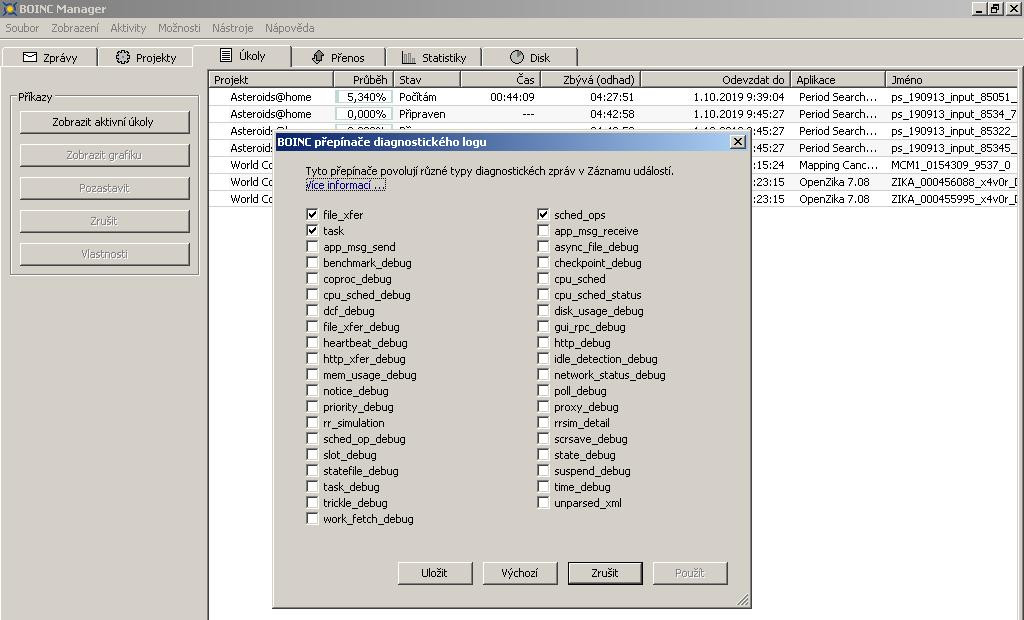The height and width of the screenshot is (620, 1024).
Task: Enable benchmark_debug logging
Action: coord(312,263)
